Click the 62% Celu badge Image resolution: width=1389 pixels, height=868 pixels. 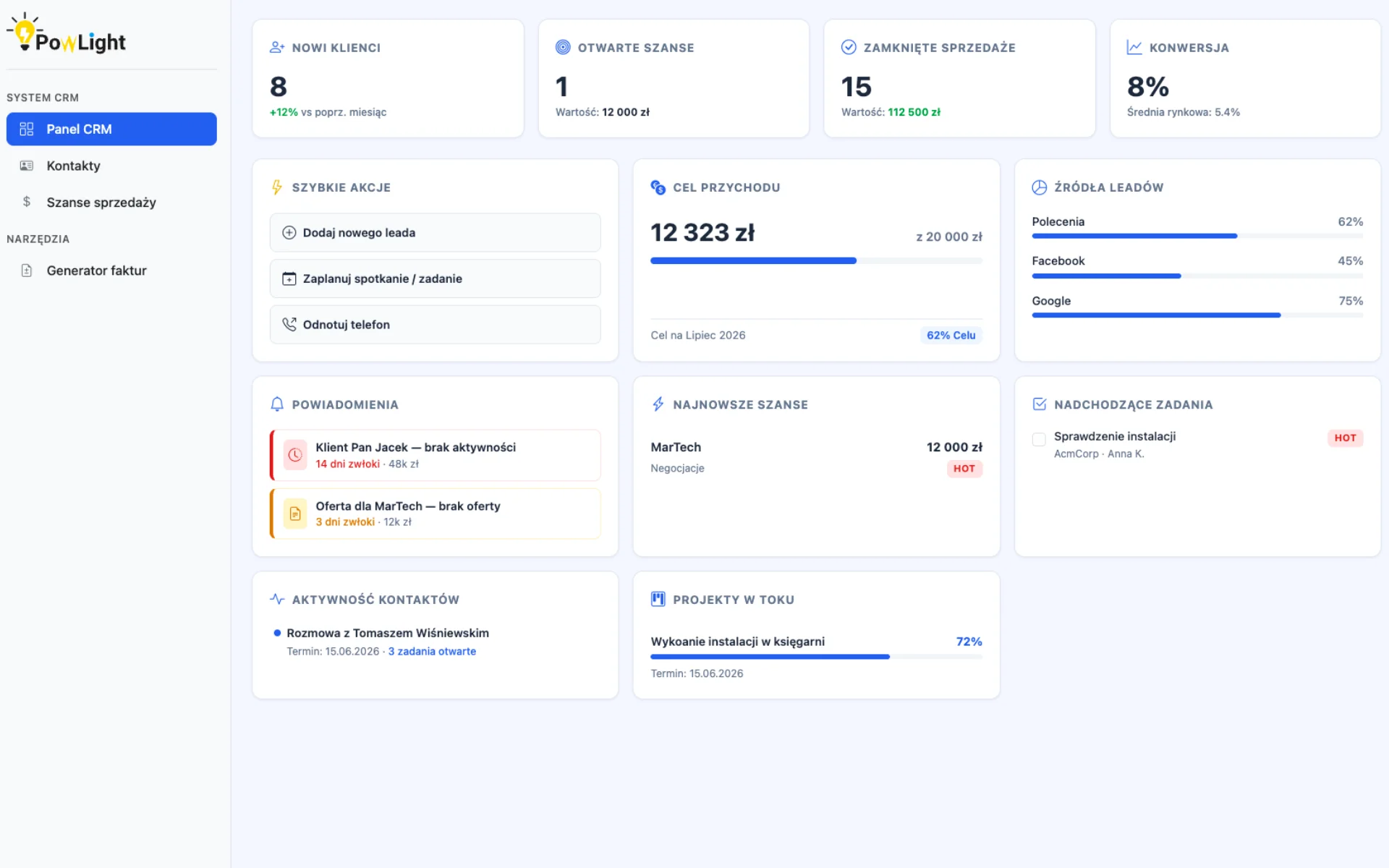(951, 335)
